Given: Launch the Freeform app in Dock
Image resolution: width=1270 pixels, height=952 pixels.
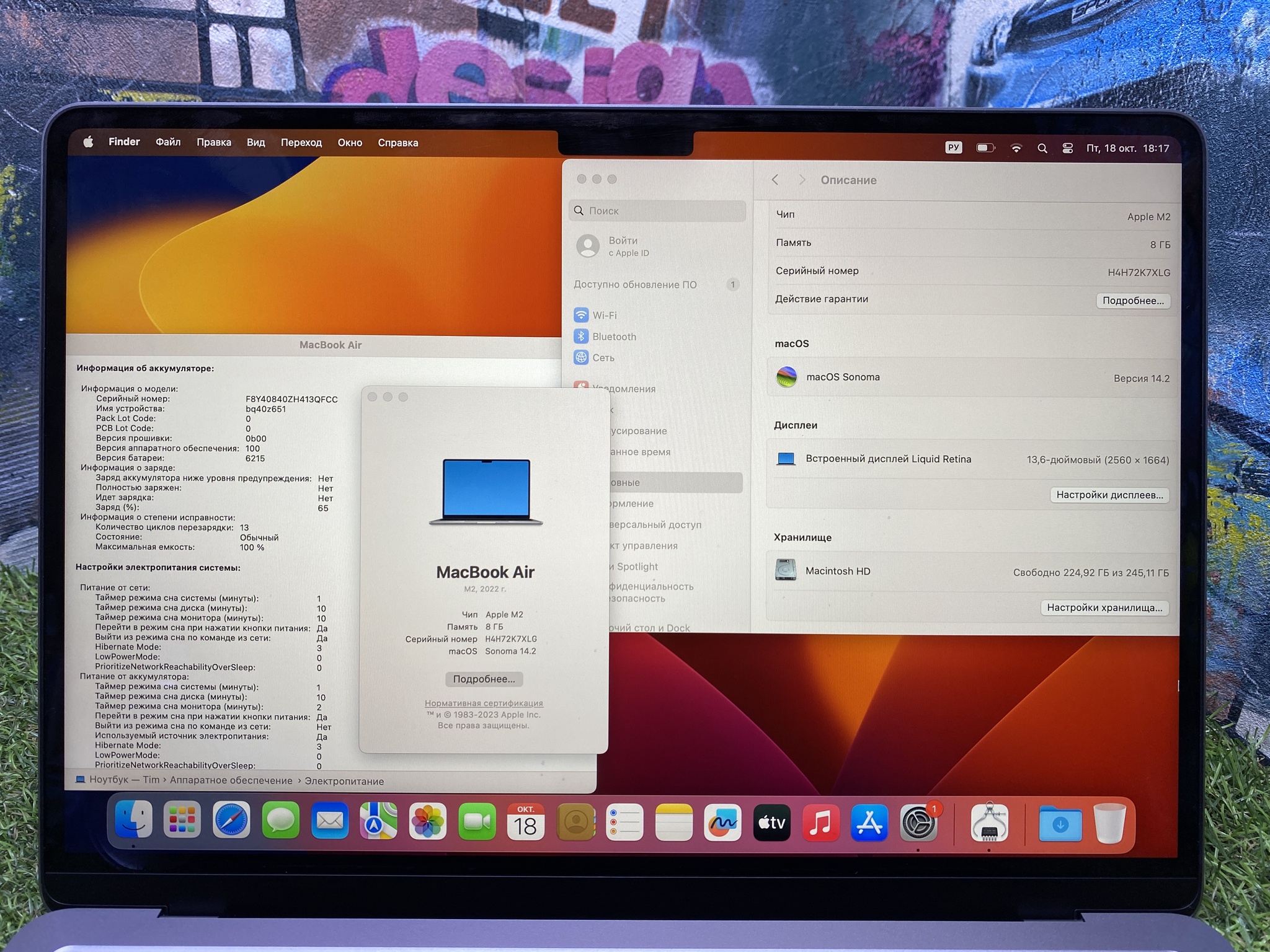Looking at the screenshot, I should [x=722, y=822].
